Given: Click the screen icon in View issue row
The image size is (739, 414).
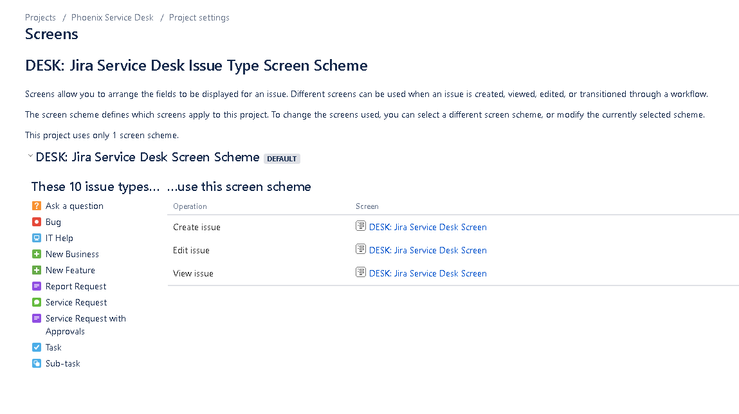Looking at the screenshot, I should (x=361, y=272).
